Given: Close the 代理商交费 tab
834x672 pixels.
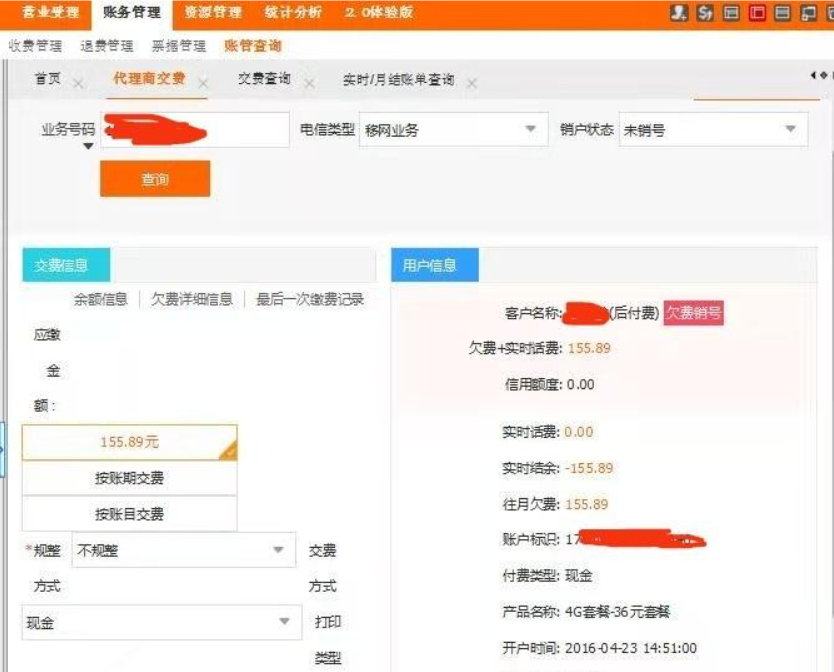Looking at the screenshot, I should point(203,84).
